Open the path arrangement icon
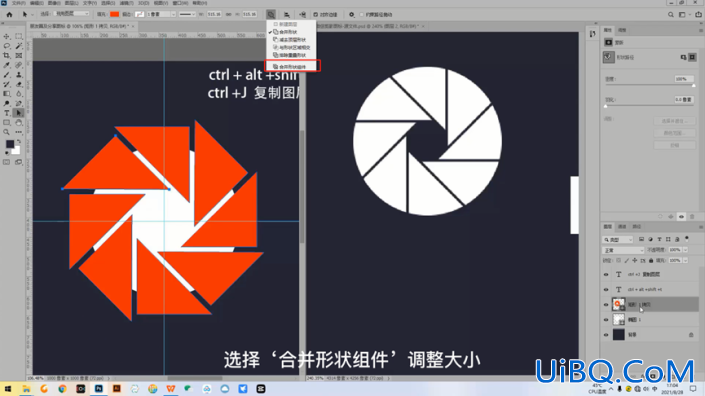 (x=303, y=14)
